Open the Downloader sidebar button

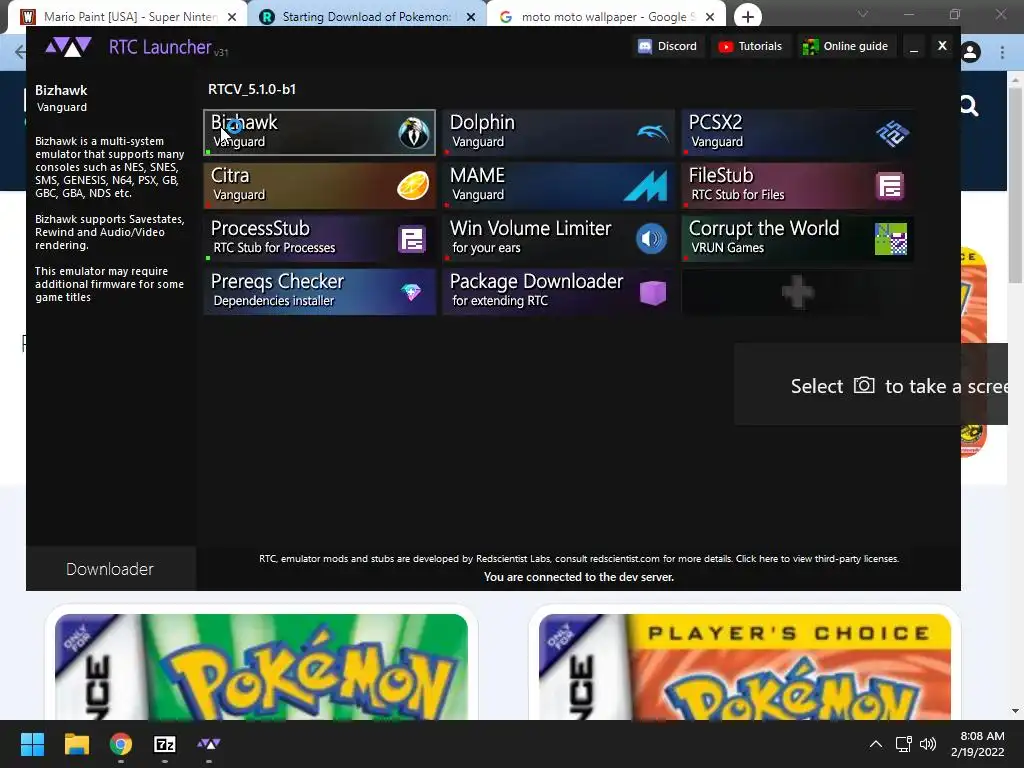110,569
